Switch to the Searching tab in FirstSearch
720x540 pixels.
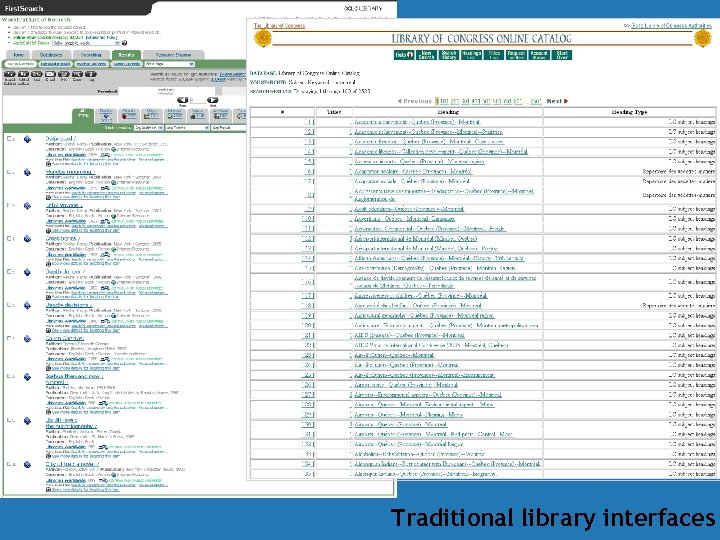pyautogui.click(x=91, y=55)
